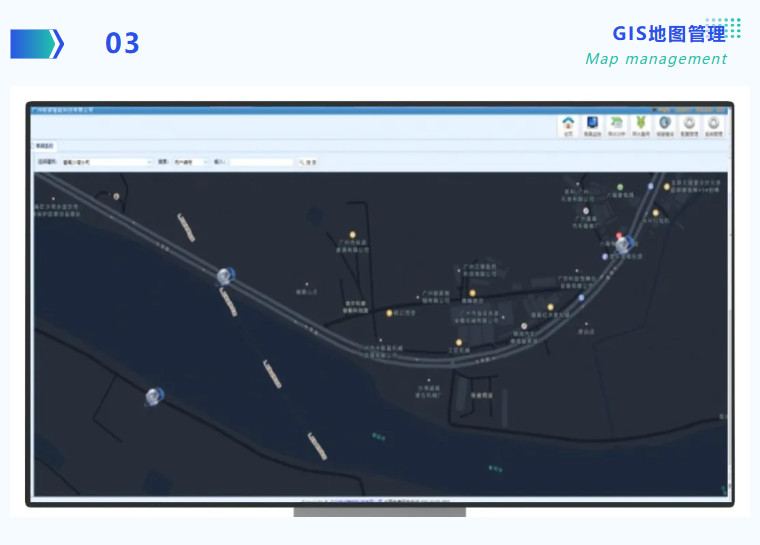This screenshot has height=545, width=760.
Task: Click the green document toolbar icon
Action: click(617, 124)
